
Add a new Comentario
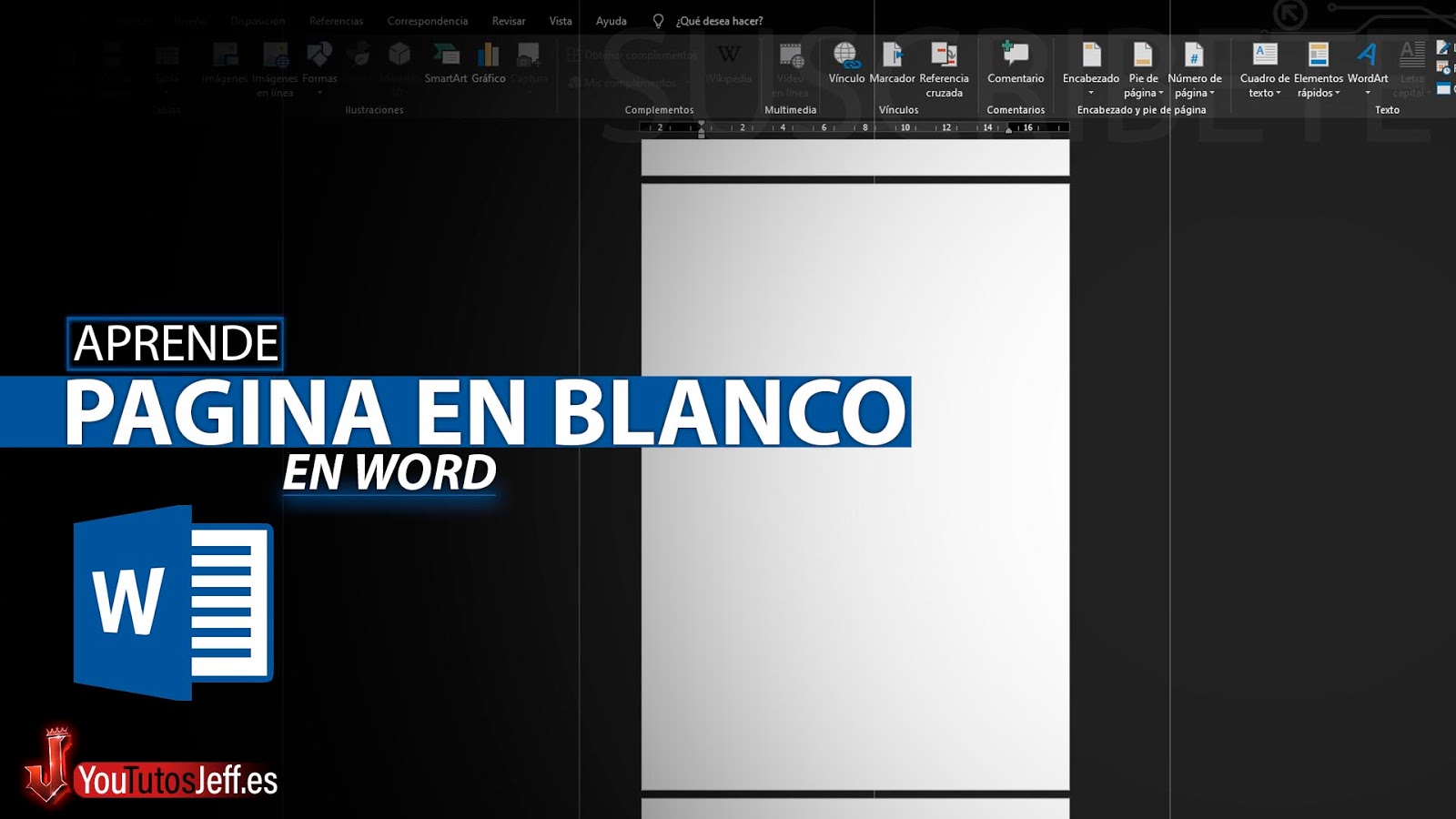(x=1016, y=64)
